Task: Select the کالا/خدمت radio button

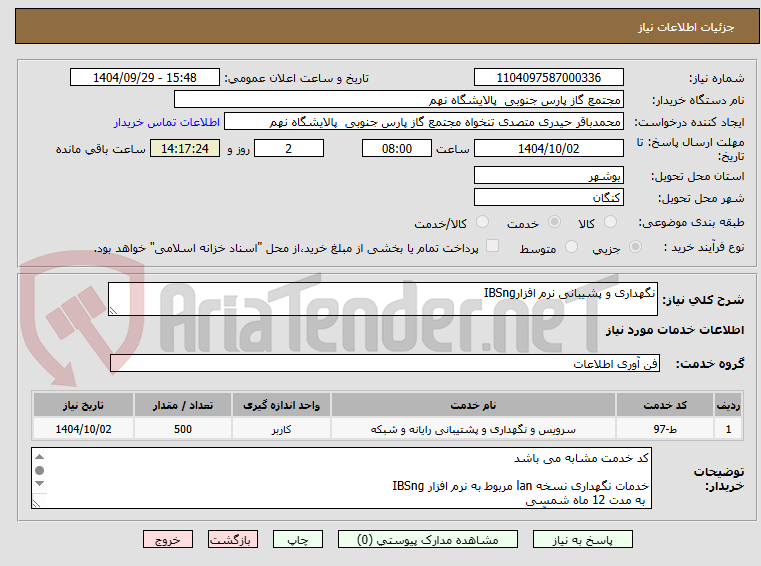Action: coord(482,222)
